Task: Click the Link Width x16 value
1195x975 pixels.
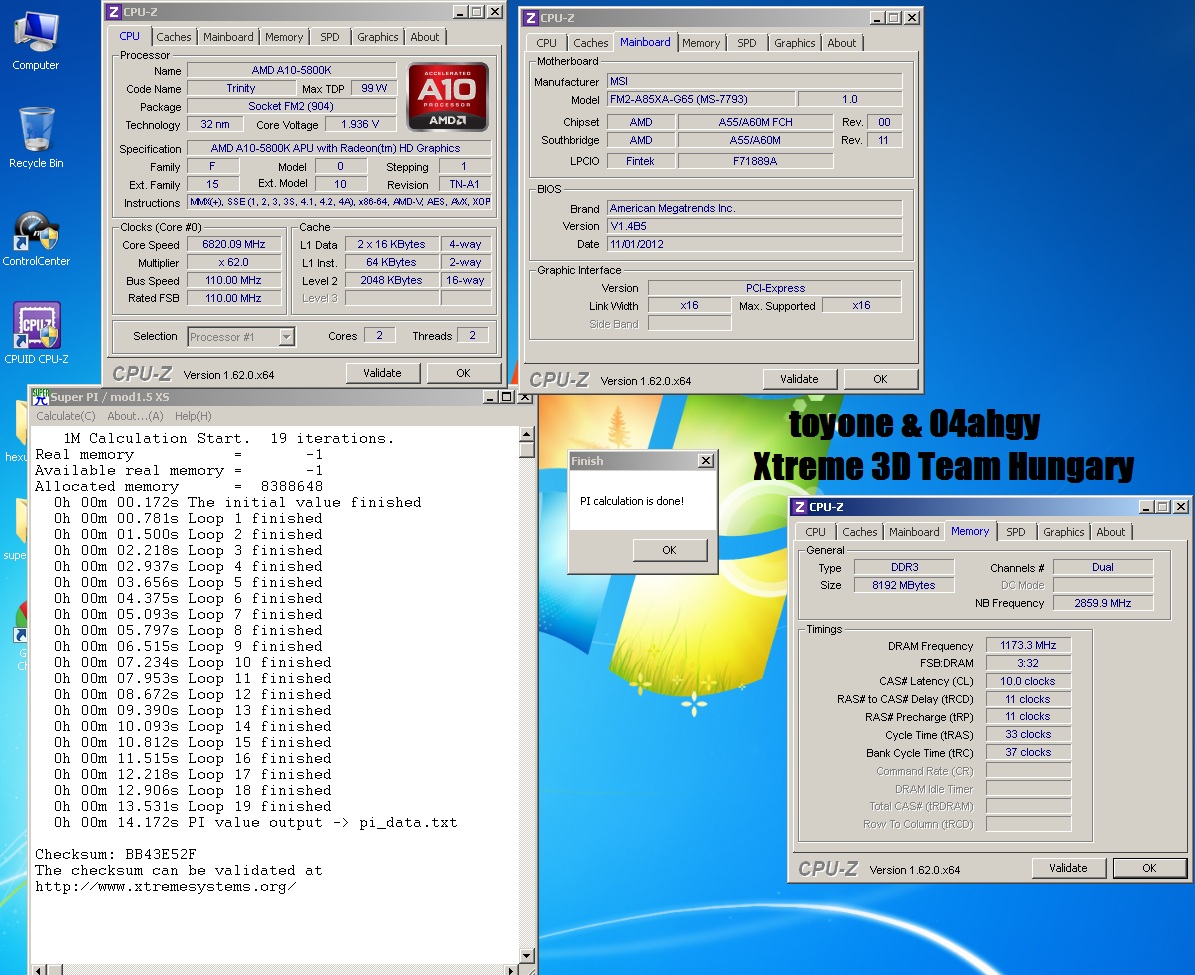Action: (690, 305)
